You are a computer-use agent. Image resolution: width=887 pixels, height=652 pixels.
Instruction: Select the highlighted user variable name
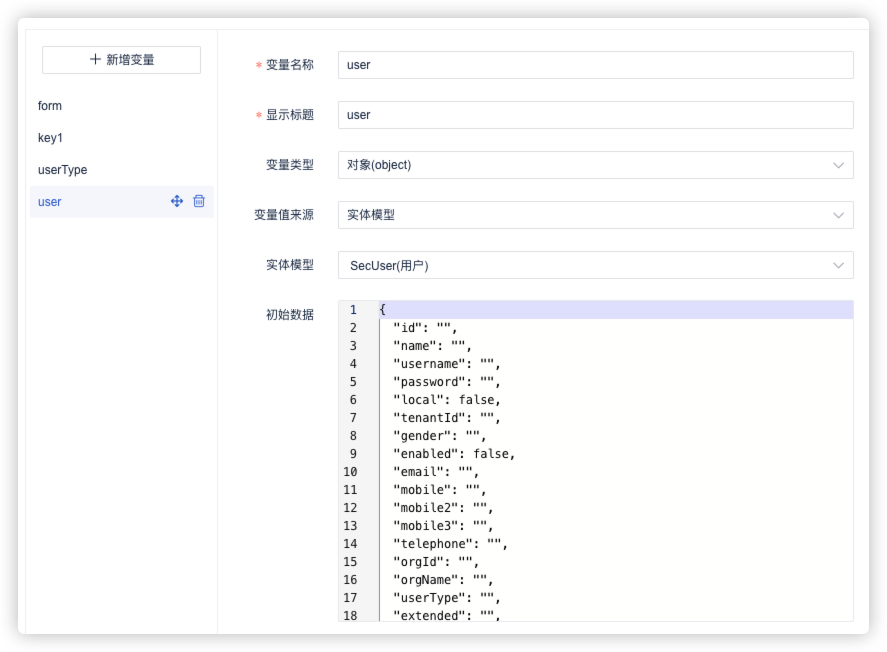click(50, 202)
